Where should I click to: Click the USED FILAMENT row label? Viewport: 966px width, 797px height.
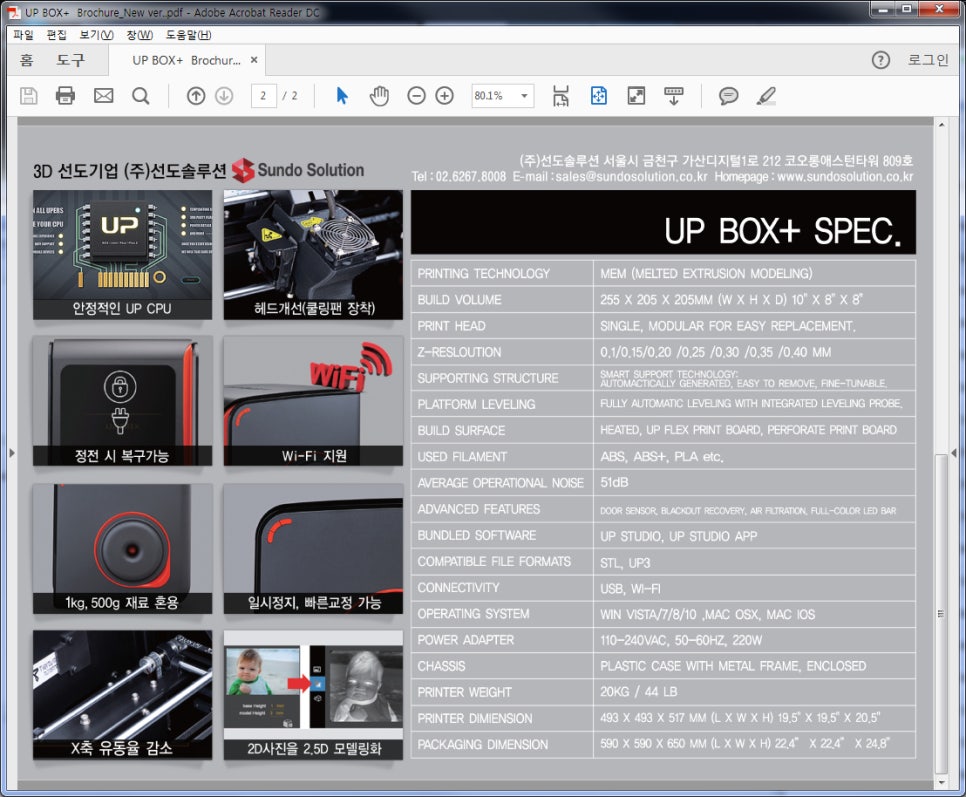tap(462, 457)
